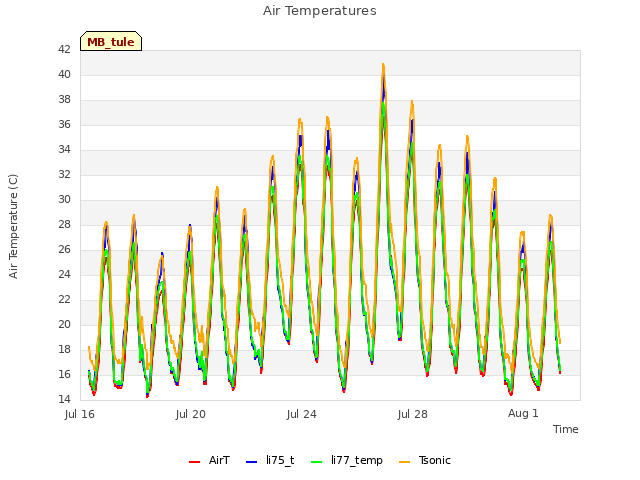Click the Air Temperatures chart title

click(x=320, y=11)
